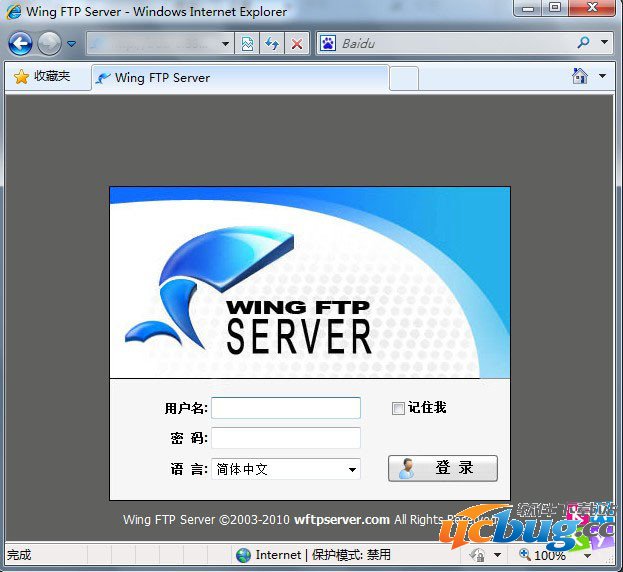The height and width of the screenshot is (572, 623).
Task: Click the 用户名 username field
Action: [x=286, y=408]
